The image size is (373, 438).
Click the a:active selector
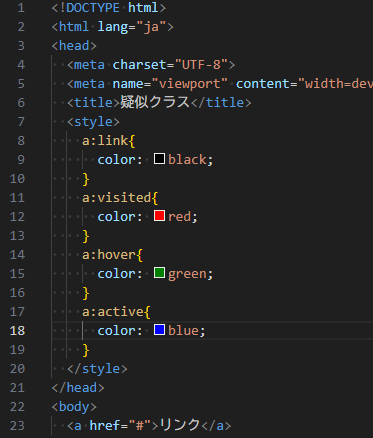pos(113,312)
